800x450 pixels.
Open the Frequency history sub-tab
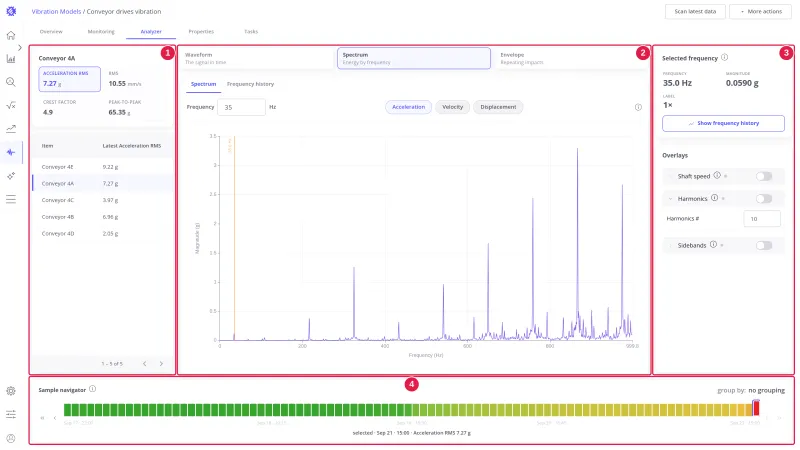click(251, 84)
